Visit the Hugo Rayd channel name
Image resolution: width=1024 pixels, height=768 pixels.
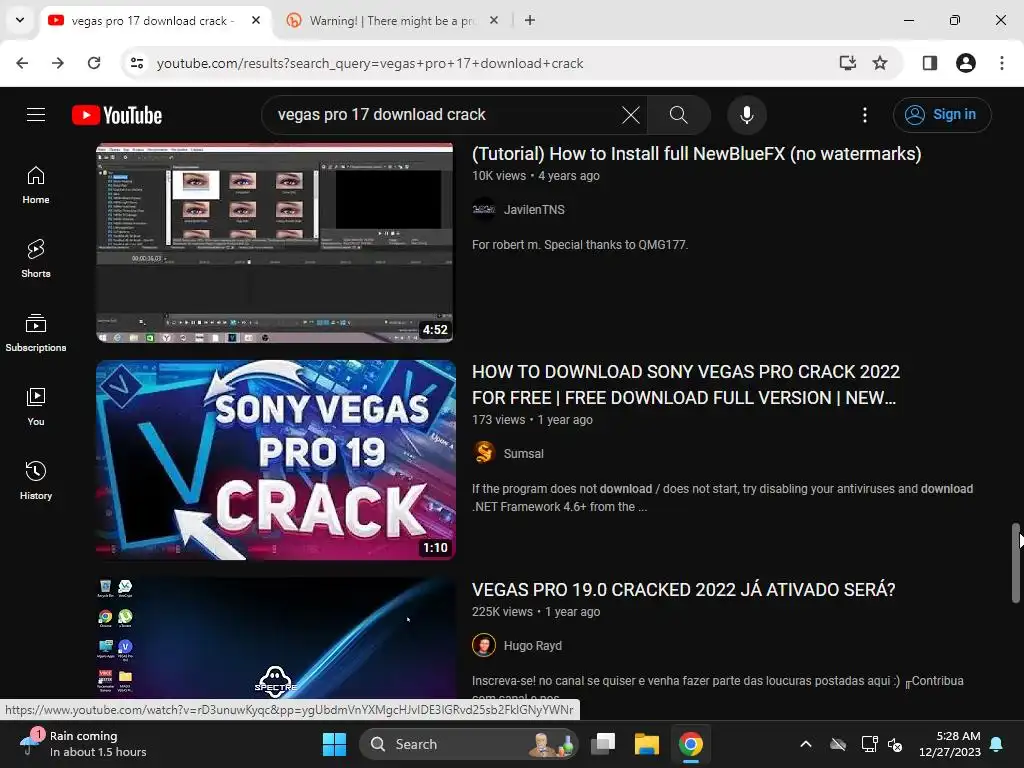pyautogui.click(x=532, y=646)
